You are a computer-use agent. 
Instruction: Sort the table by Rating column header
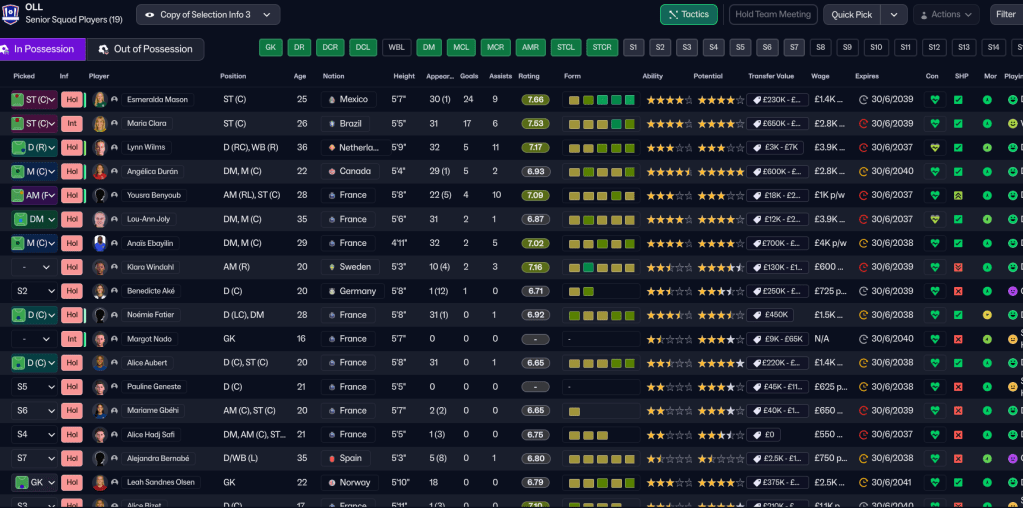point(529,76)
